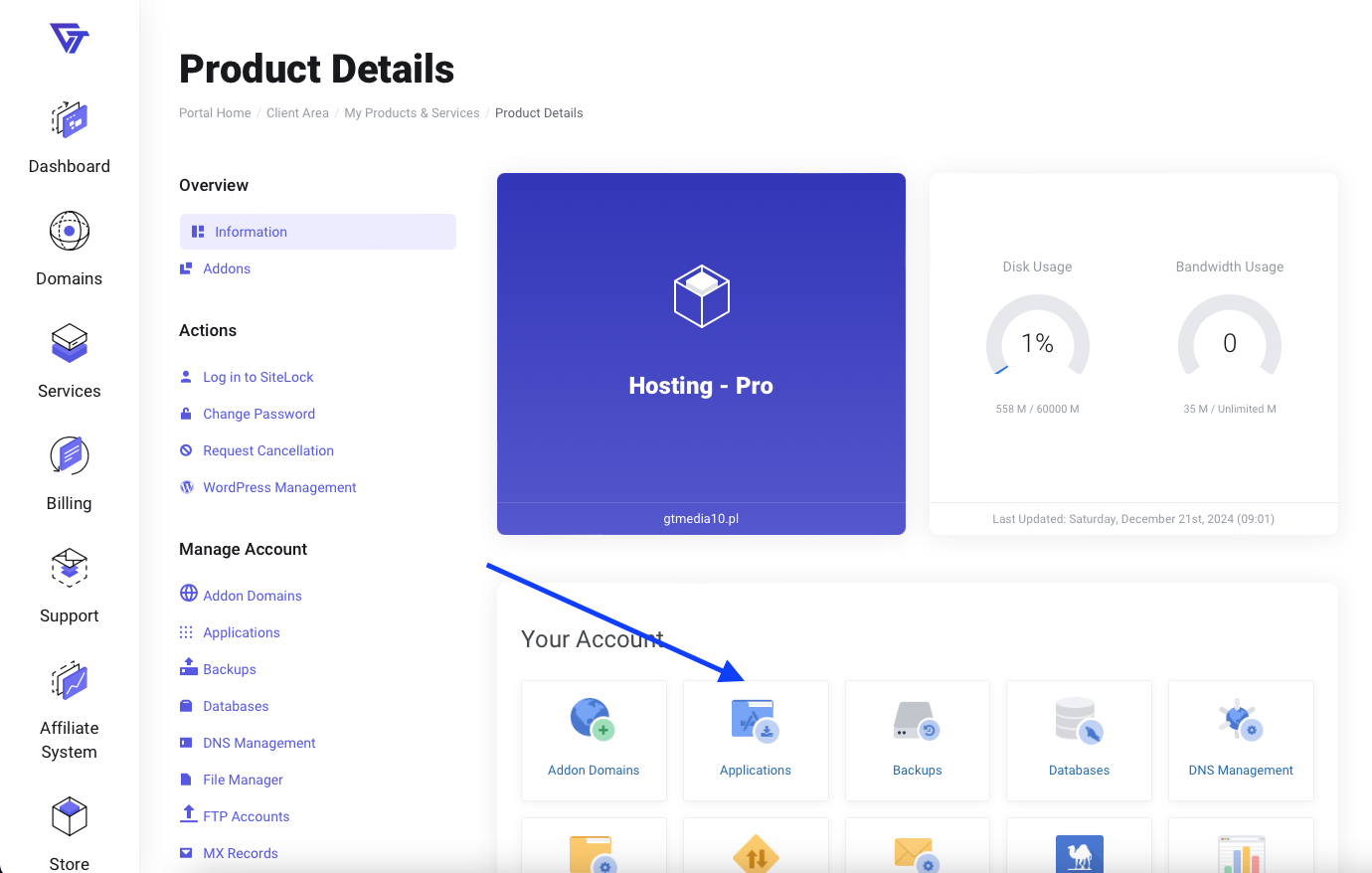Click the DNS Management card icon

1241,719
